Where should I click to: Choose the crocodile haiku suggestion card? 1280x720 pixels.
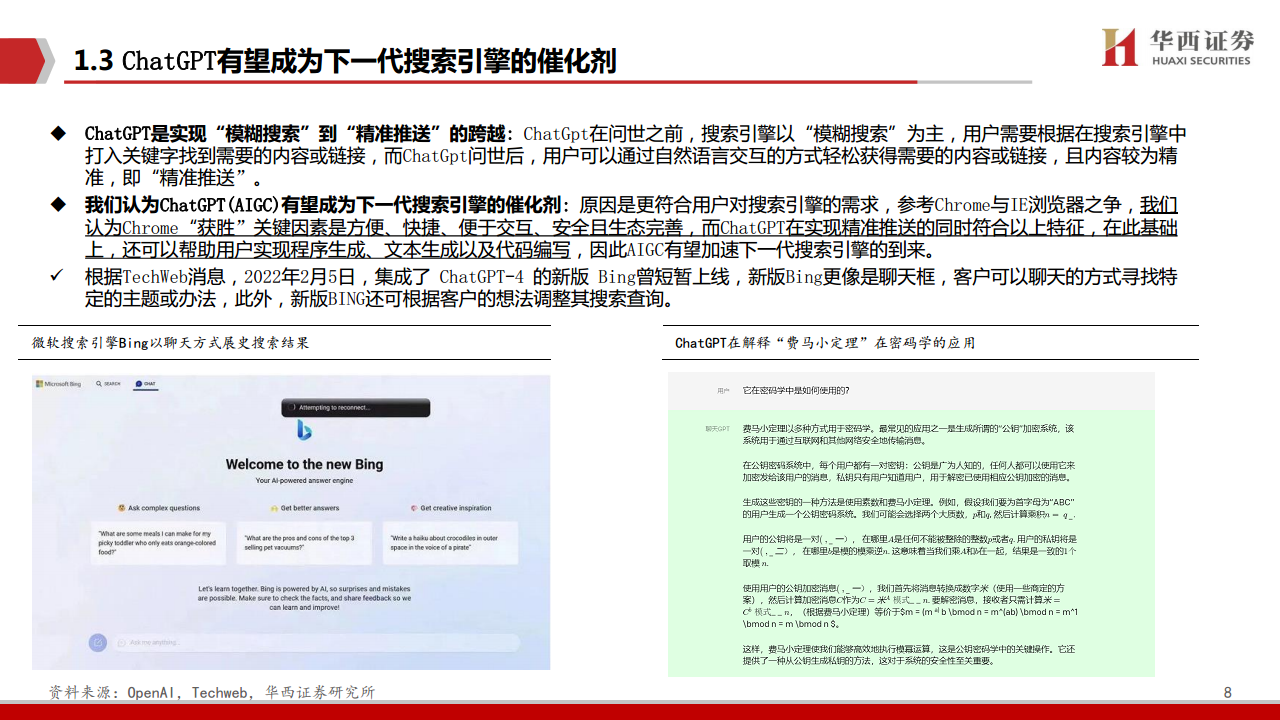[x=448, y=543]
